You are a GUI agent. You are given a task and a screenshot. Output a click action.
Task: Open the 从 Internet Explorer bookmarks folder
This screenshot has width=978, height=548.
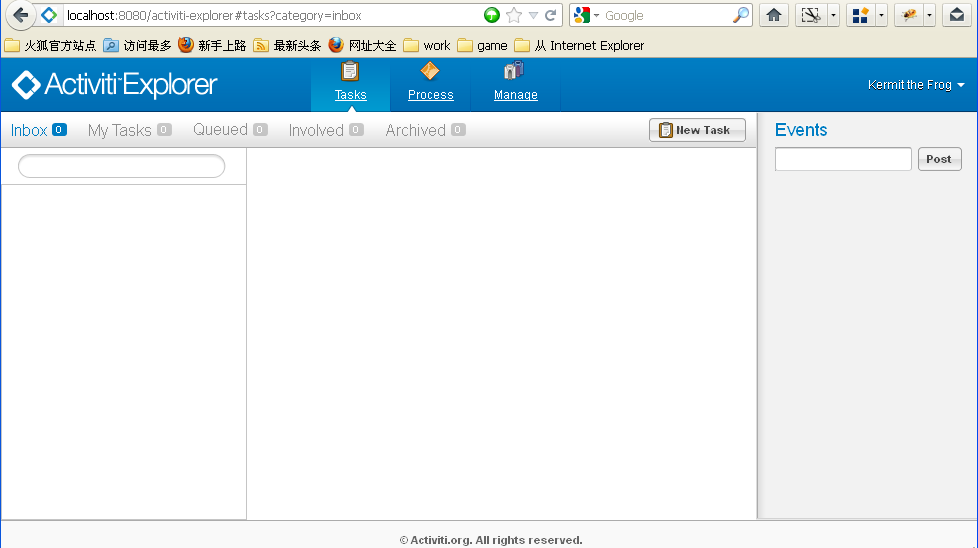point(579,46)
